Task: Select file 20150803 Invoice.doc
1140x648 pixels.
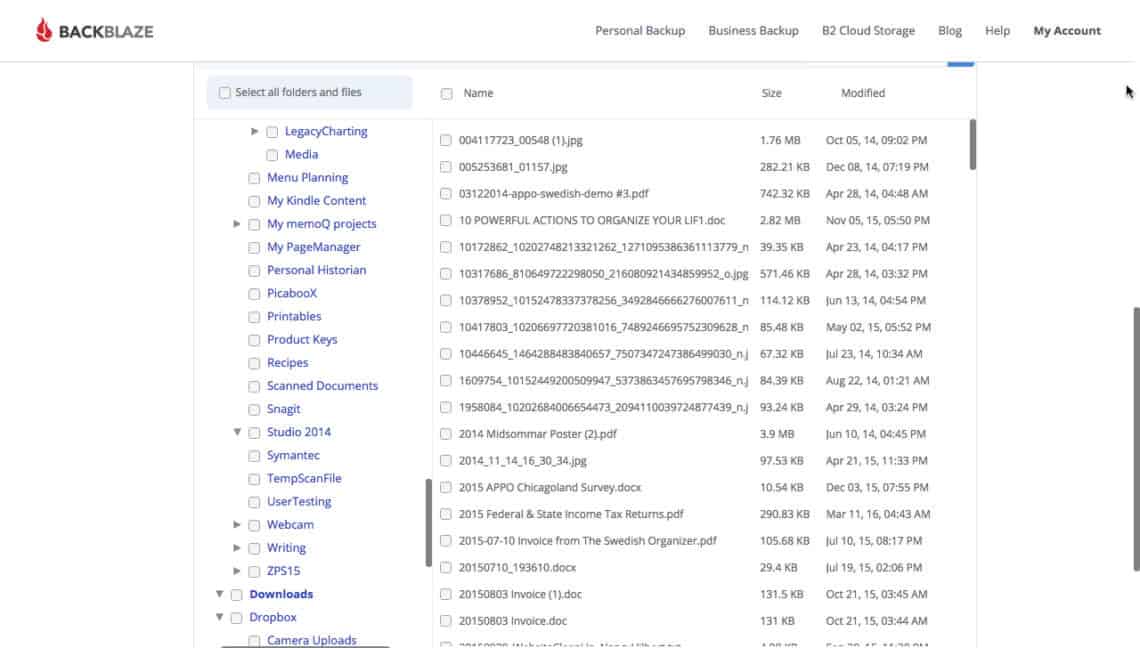Action: (513, 621)
